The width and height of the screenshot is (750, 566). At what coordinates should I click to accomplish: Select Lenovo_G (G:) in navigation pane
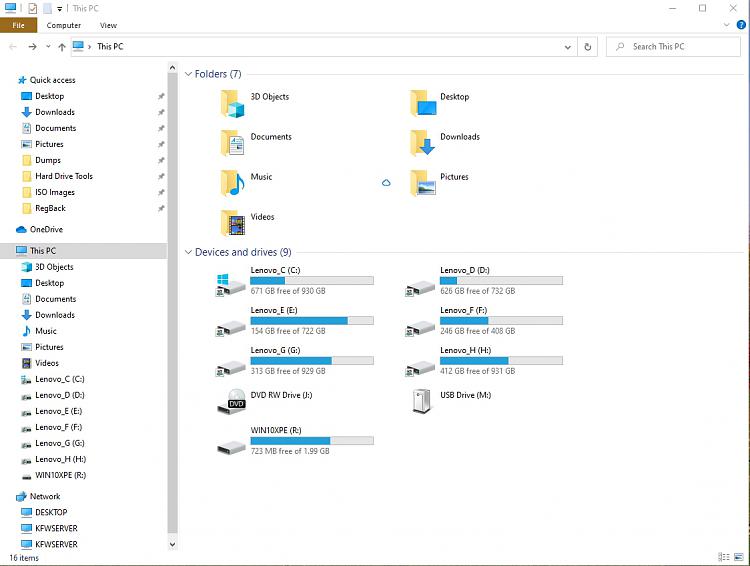click(59, 443)
